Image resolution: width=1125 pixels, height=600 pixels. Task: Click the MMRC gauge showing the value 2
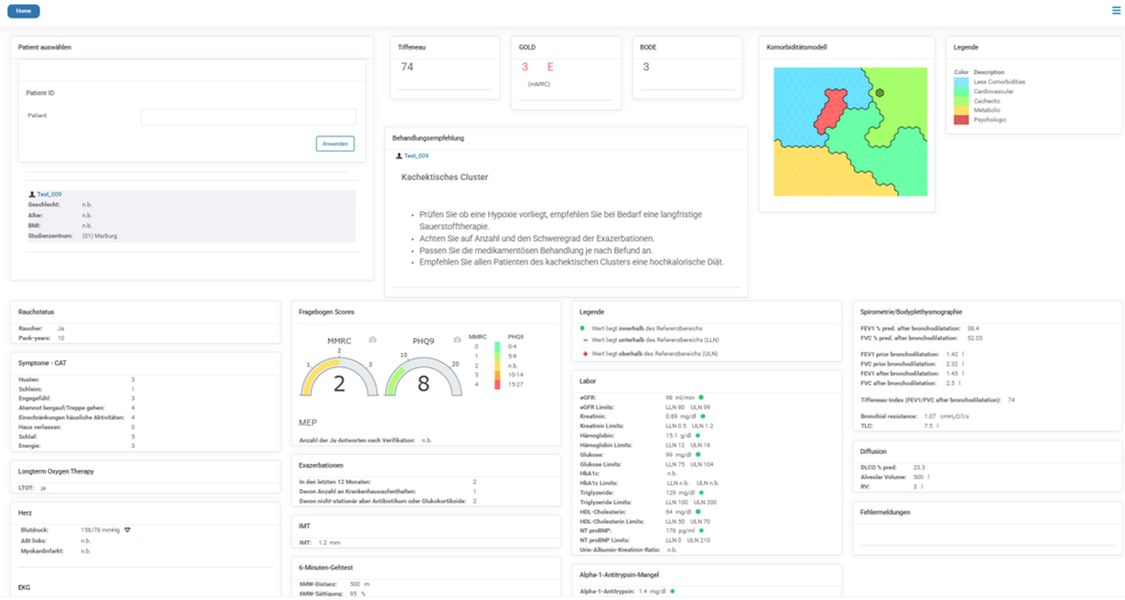tap(339, 377)
